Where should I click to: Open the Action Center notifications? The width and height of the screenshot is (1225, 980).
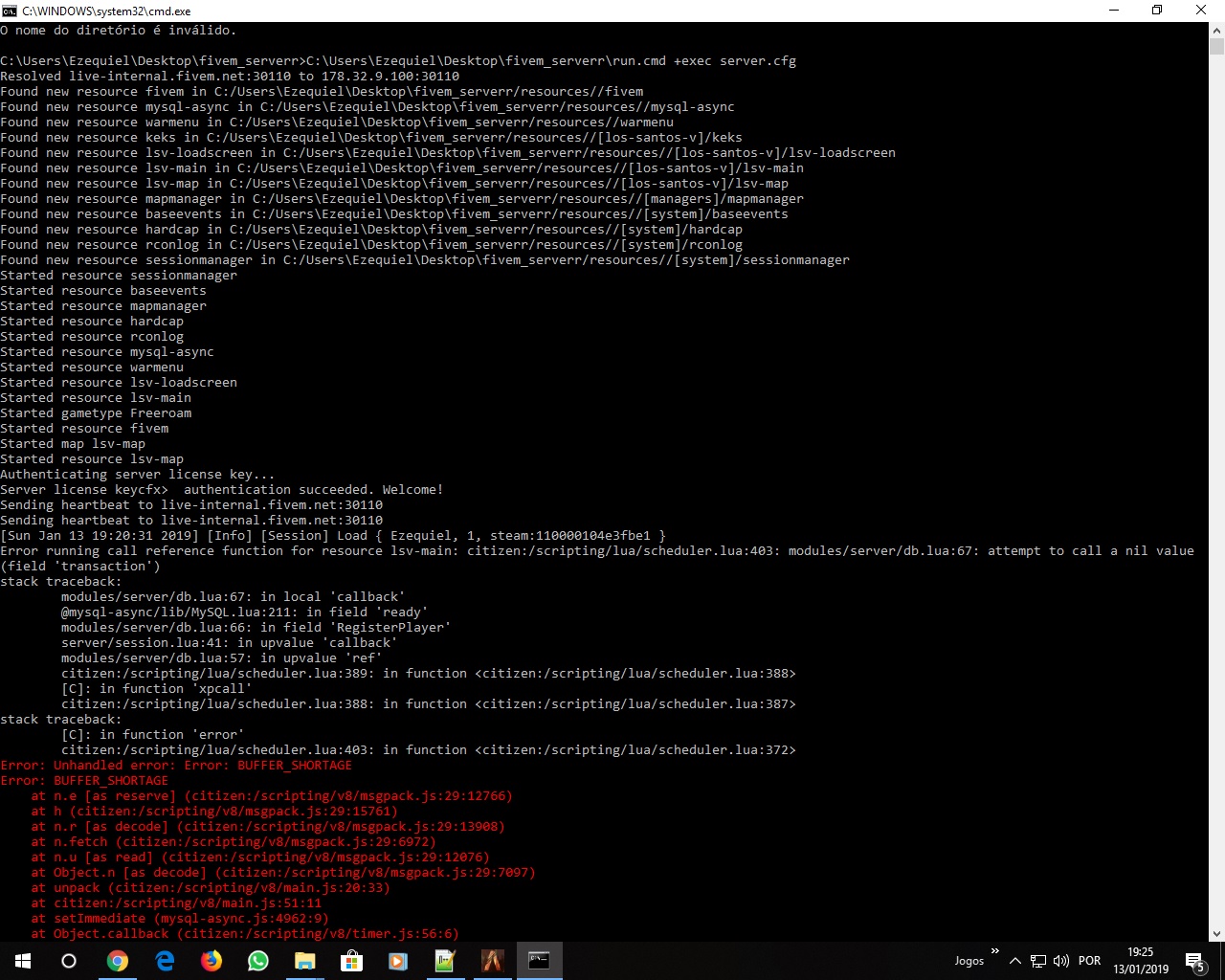(x=1195, y=961)
